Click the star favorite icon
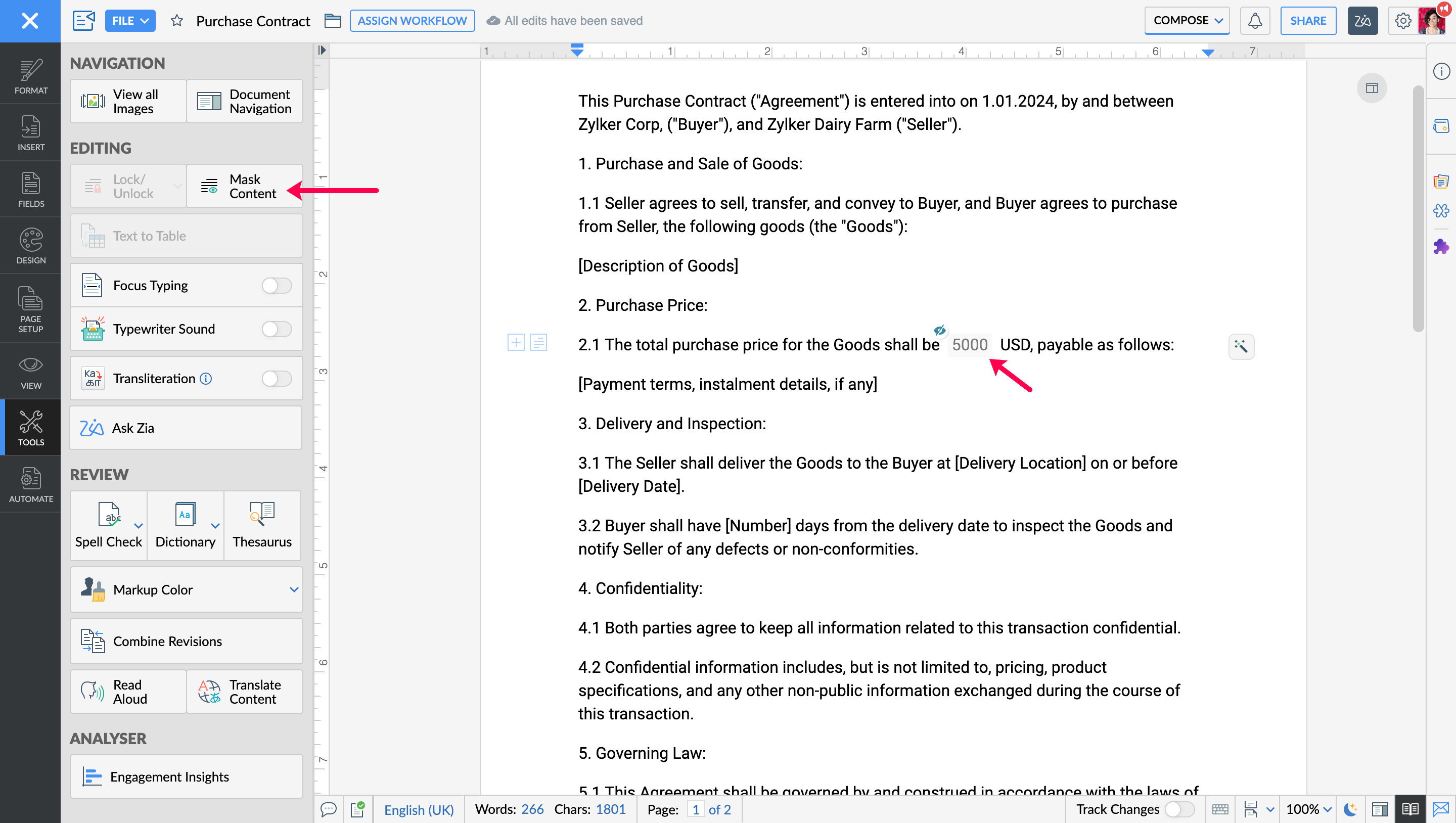Viewport: 1456px width, 823px height. pyautogui.click(x=177, y=21)
